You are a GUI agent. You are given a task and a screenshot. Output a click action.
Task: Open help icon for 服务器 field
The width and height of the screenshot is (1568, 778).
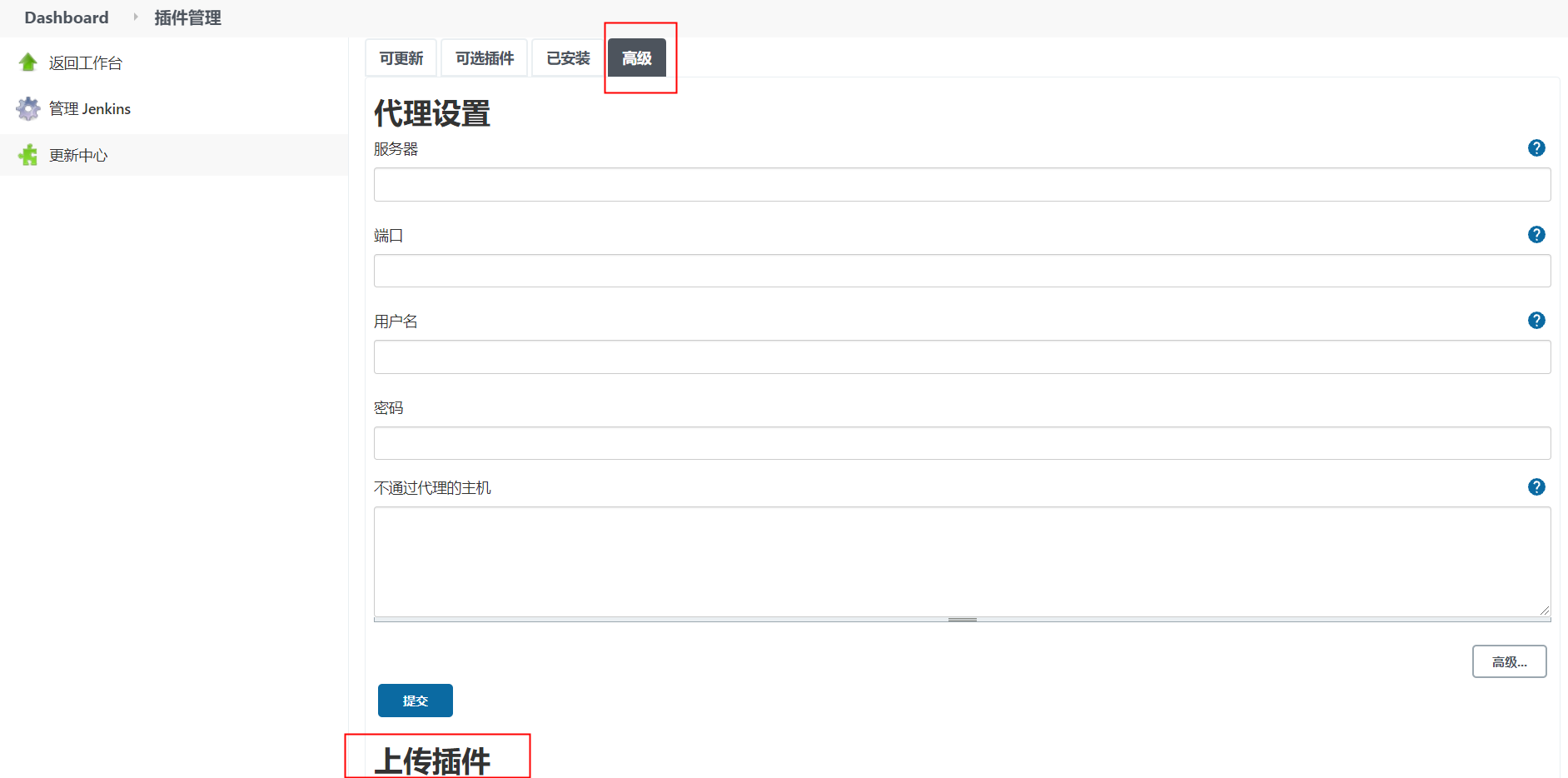[x=1536, y=148]
